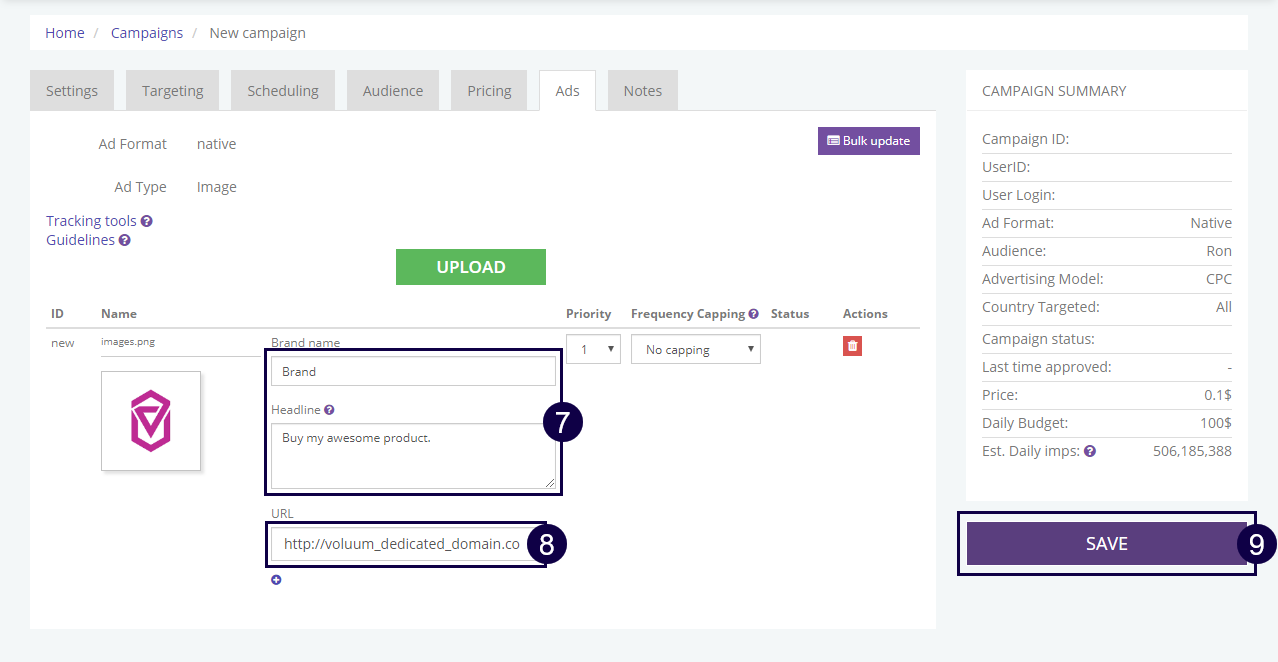Screen dimensions: 1278x662
Task: Click the red trash delete icon
Action: tap(852, 346)
